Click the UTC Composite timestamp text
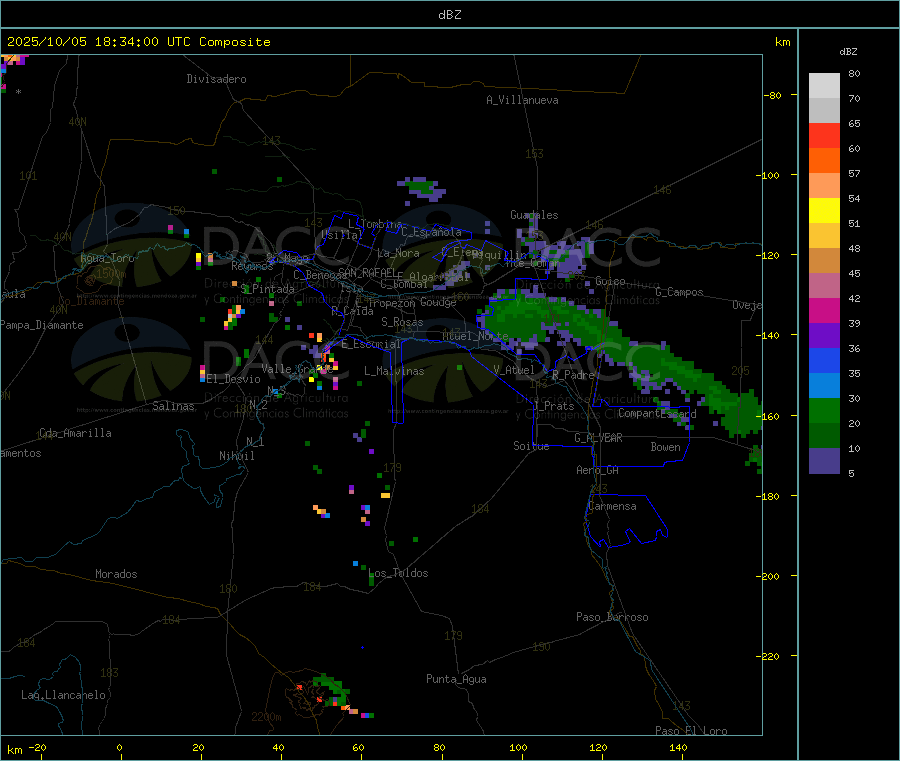Screen dimensions: 900x761 click(x=139, y=42)
